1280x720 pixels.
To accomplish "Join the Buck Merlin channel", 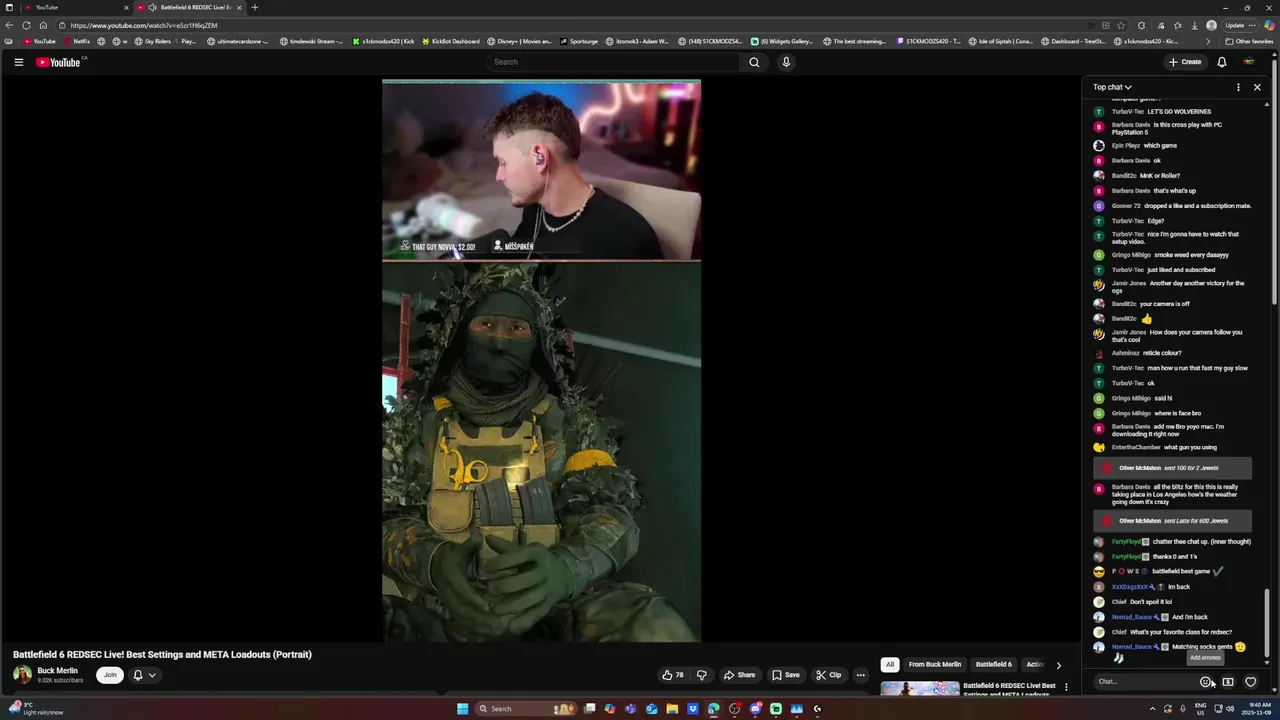I will point(110,675).
